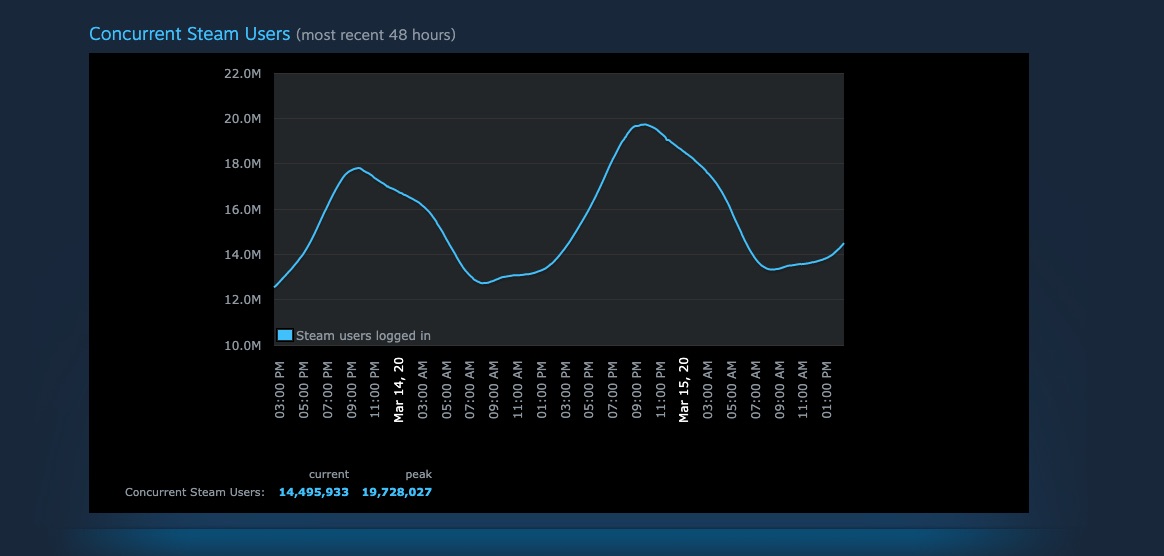Click the blue legend swatch for Steam users

(x=284, y=335)
